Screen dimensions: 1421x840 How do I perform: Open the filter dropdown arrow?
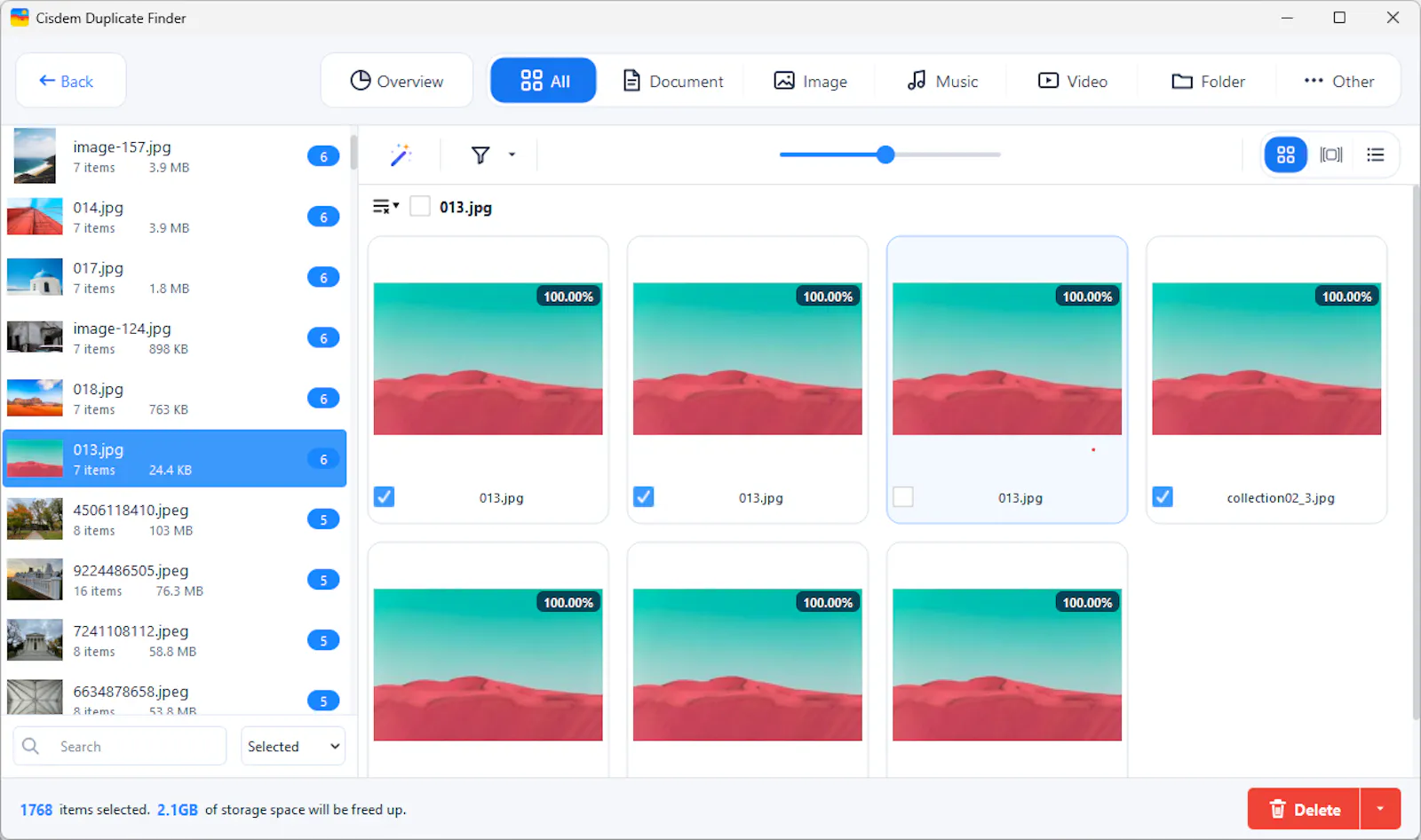(512, 155)
